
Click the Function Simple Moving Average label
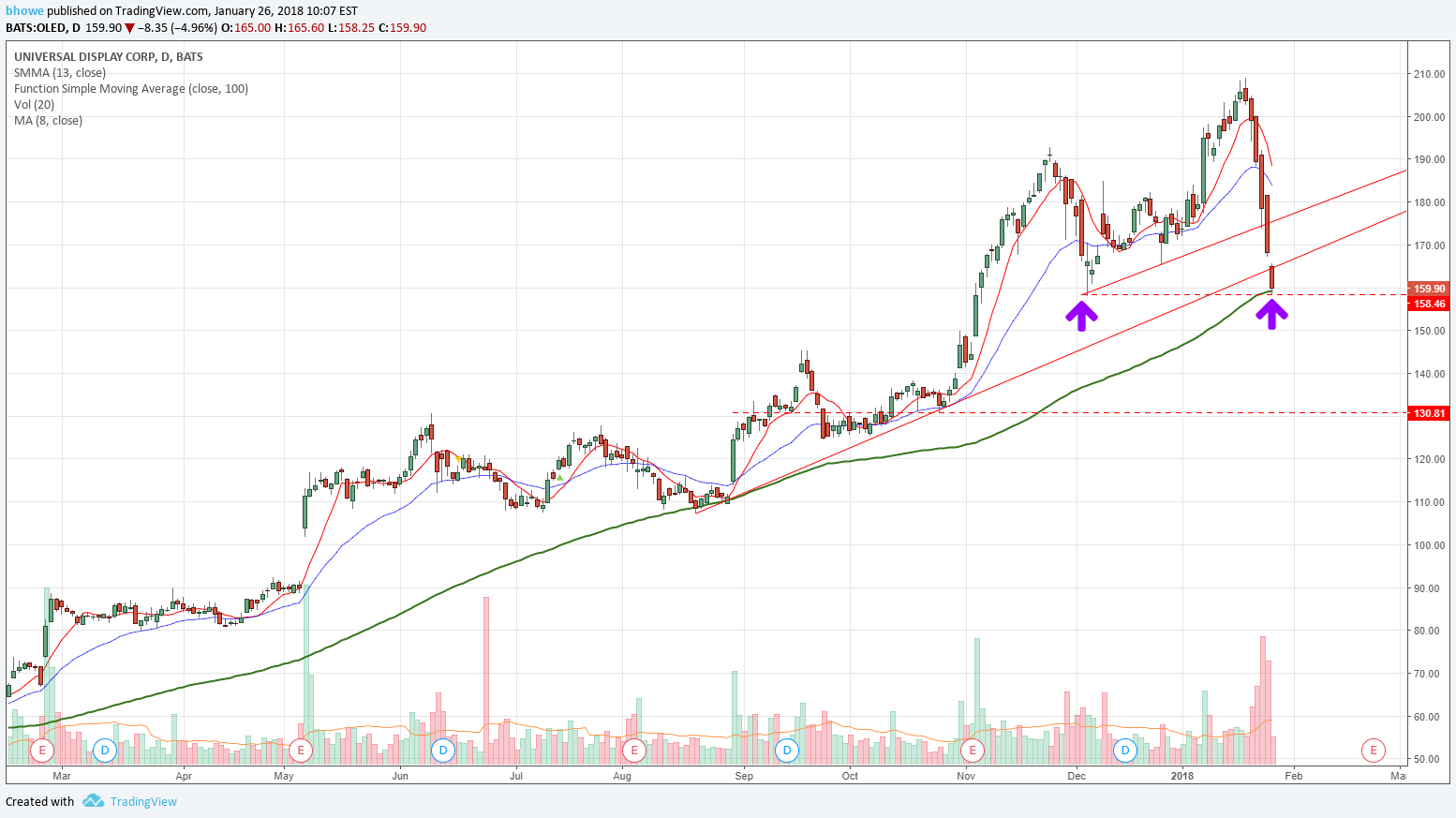coord(131,89)
